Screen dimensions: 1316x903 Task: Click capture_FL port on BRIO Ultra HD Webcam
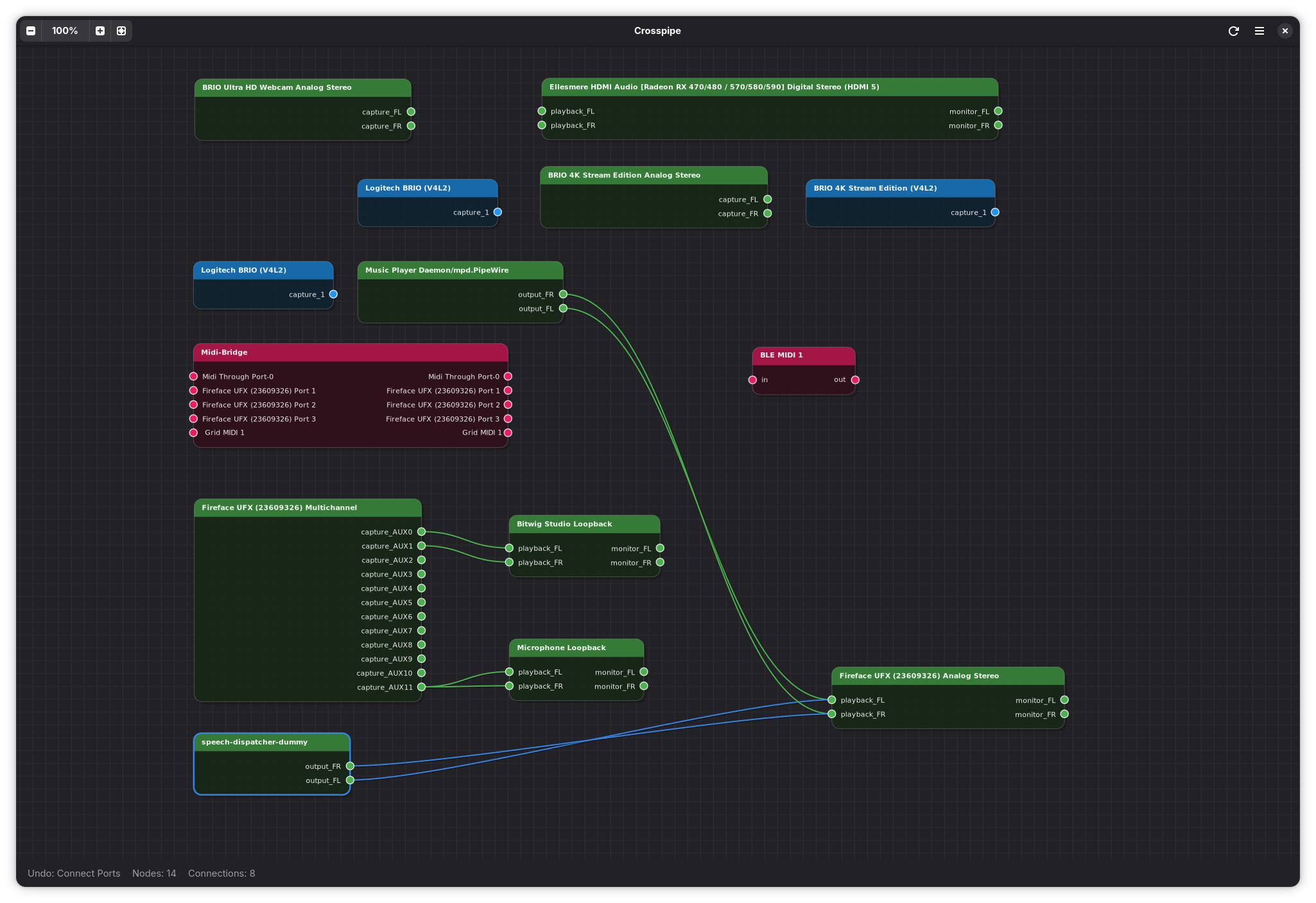[x=411, y=112]
